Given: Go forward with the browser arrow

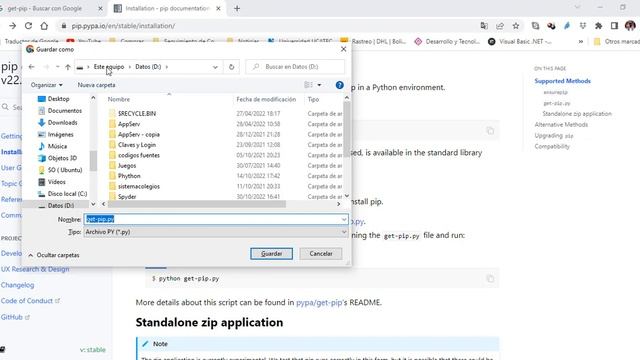Looking at the screenshot, I should 13,26.
